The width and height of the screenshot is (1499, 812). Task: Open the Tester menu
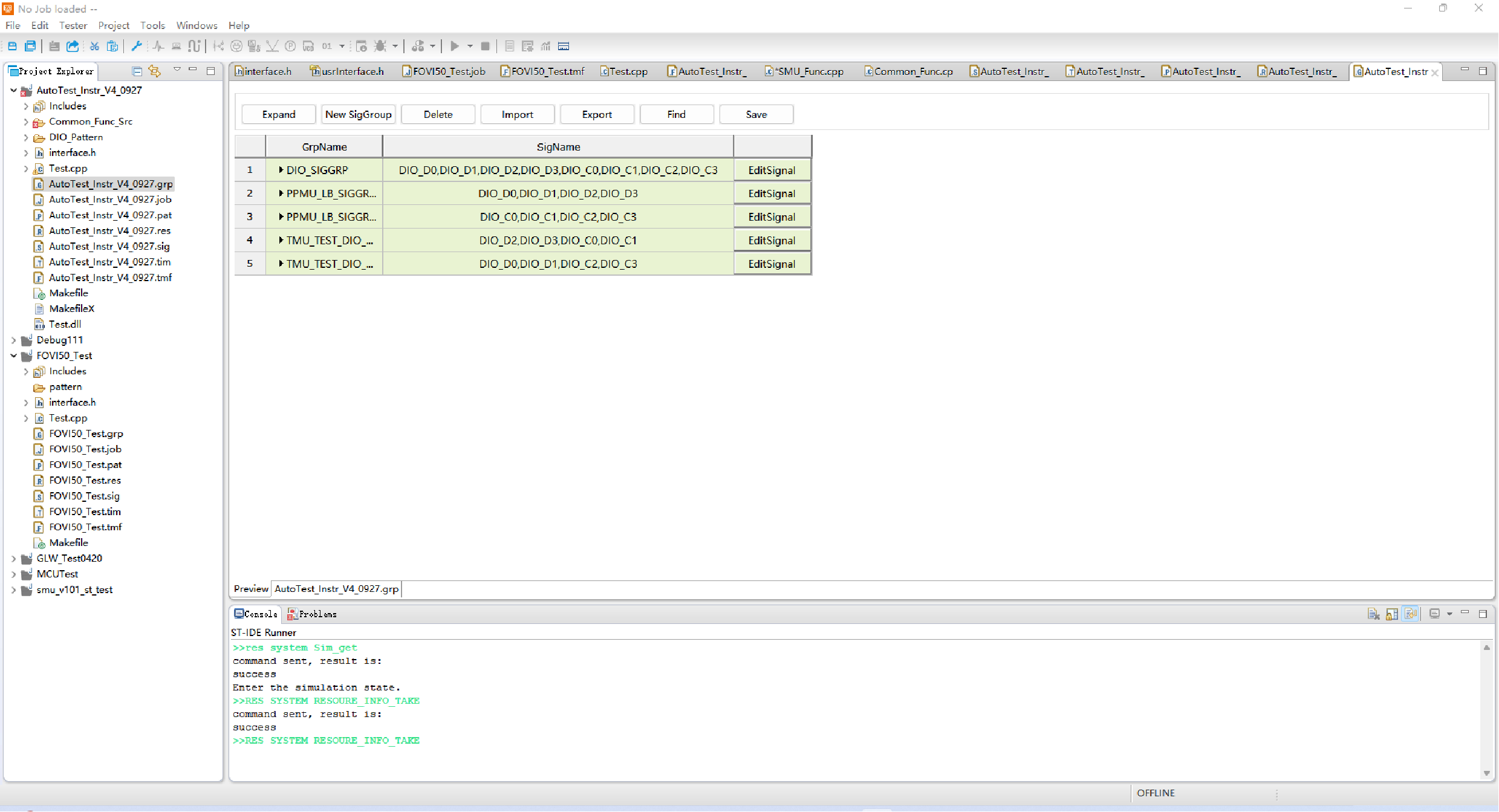pos(73,25)
